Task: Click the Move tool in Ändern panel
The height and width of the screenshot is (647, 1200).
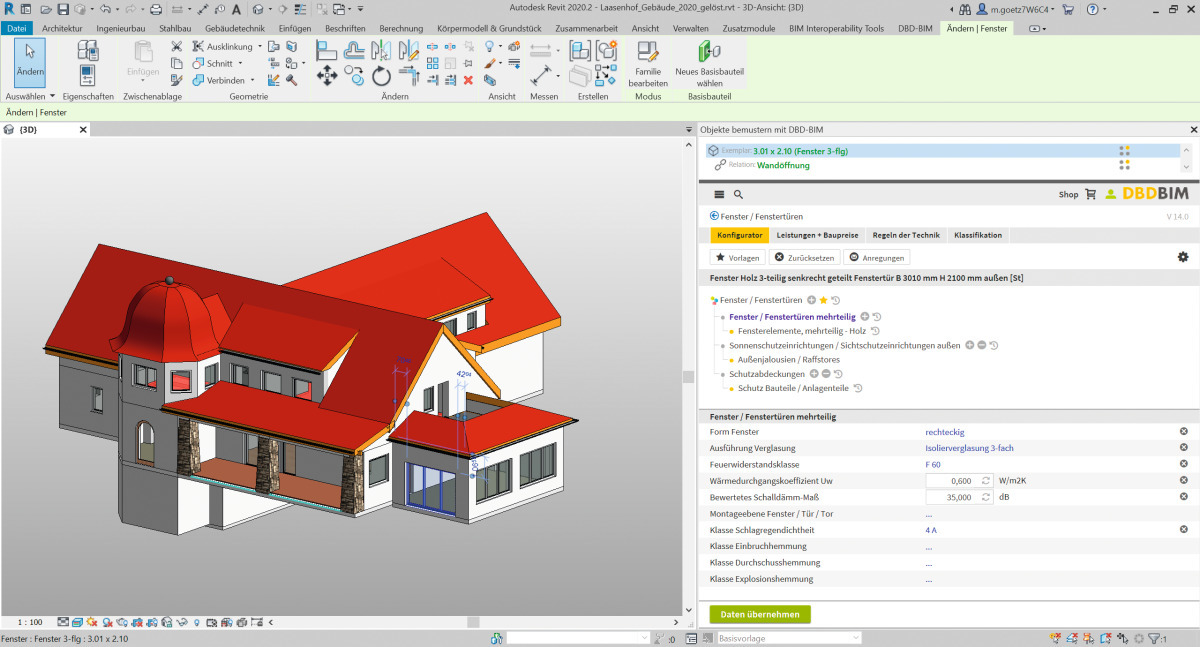Action: point(327,76)
